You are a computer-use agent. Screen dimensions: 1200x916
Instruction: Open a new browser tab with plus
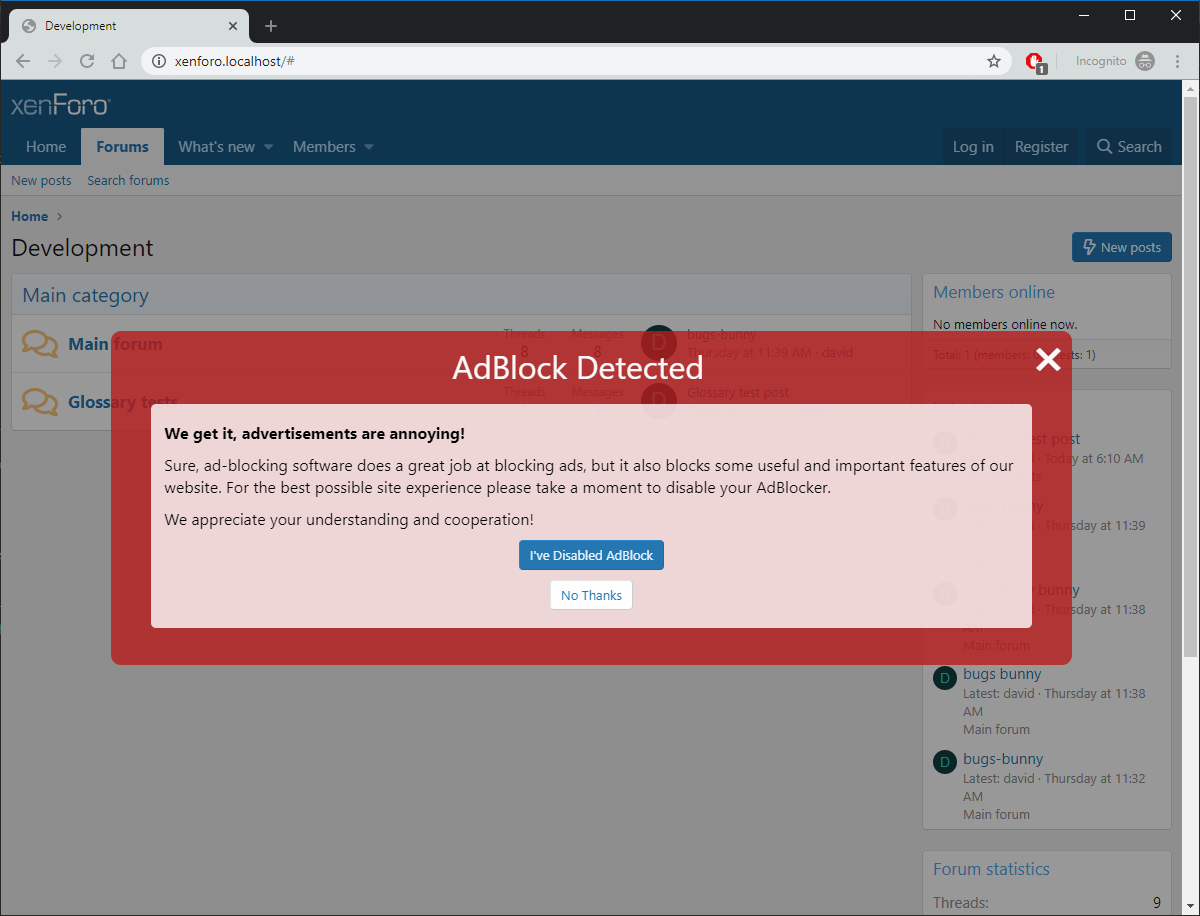point(270,26)
